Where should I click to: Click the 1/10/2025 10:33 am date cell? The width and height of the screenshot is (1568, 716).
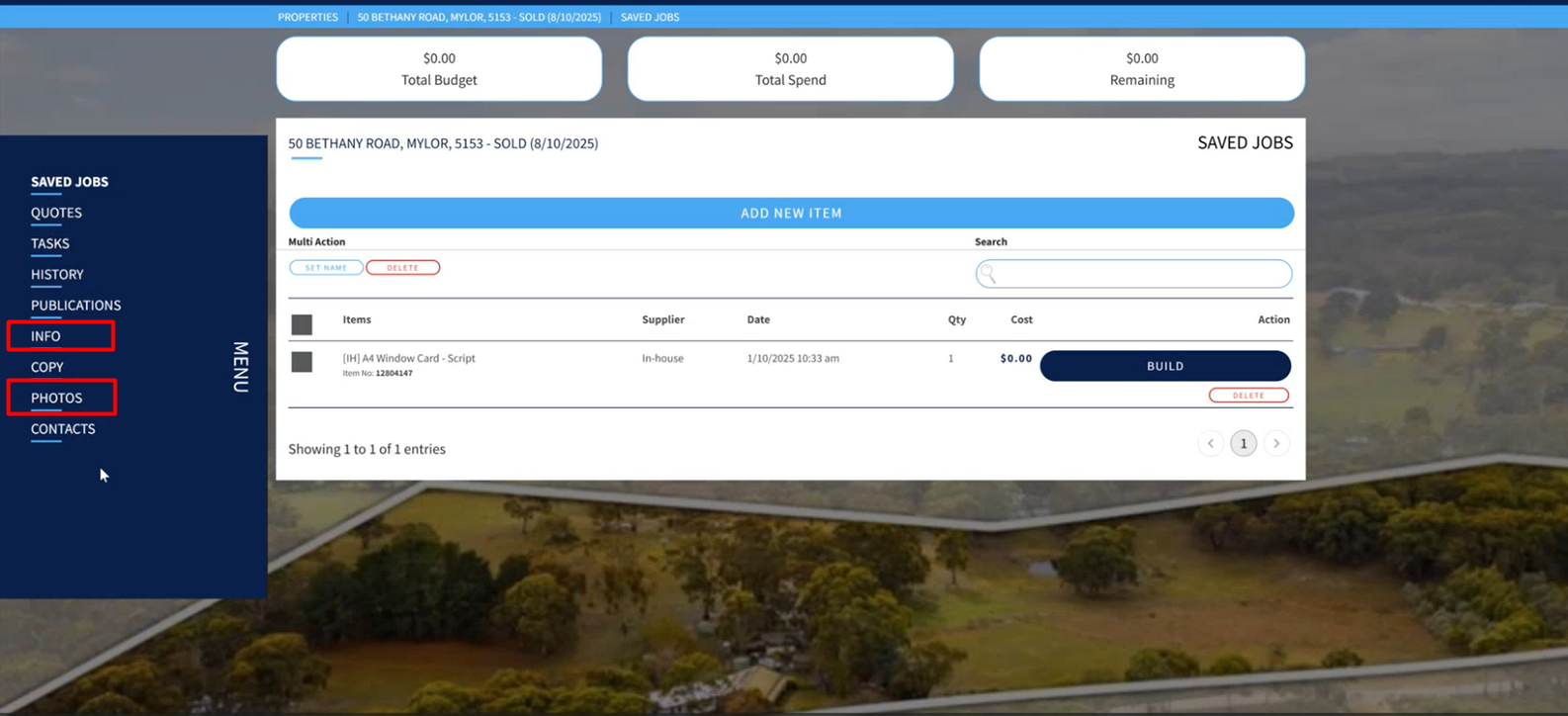(793, 358)
